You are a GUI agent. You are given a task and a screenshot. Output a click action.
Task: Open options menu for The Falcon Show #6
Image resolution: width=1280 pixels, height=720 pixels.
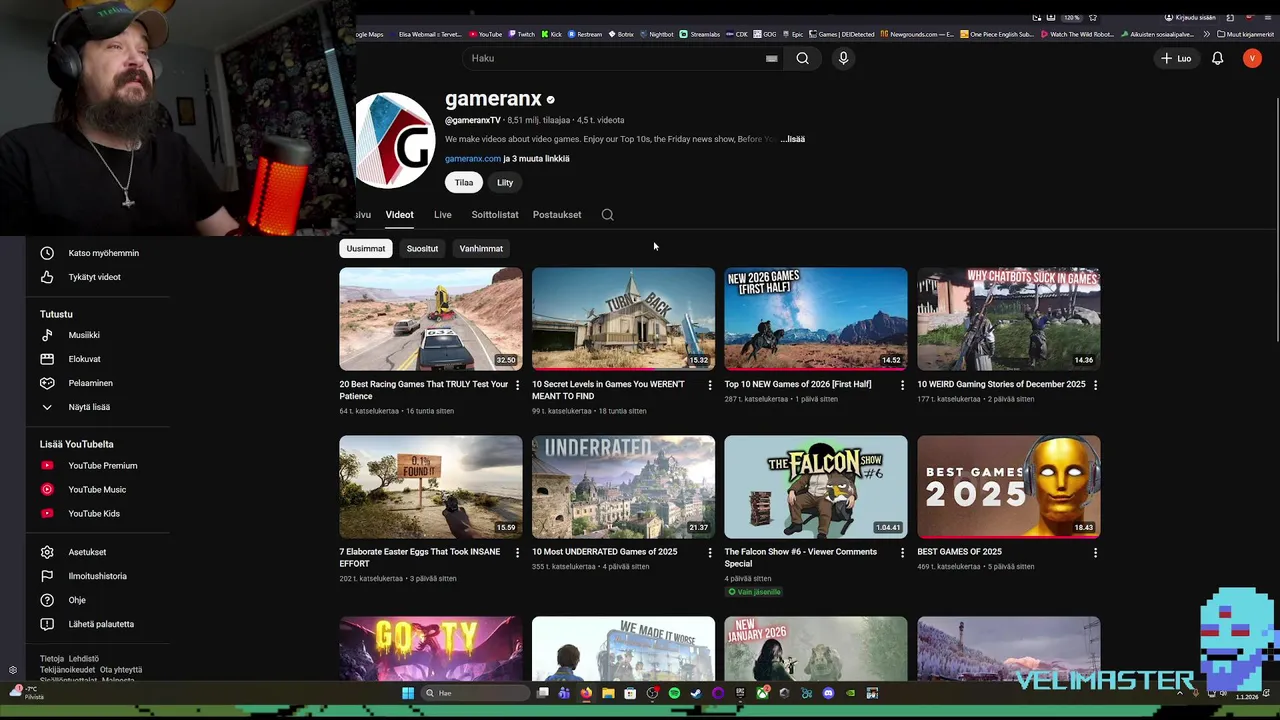pos(902,552)
